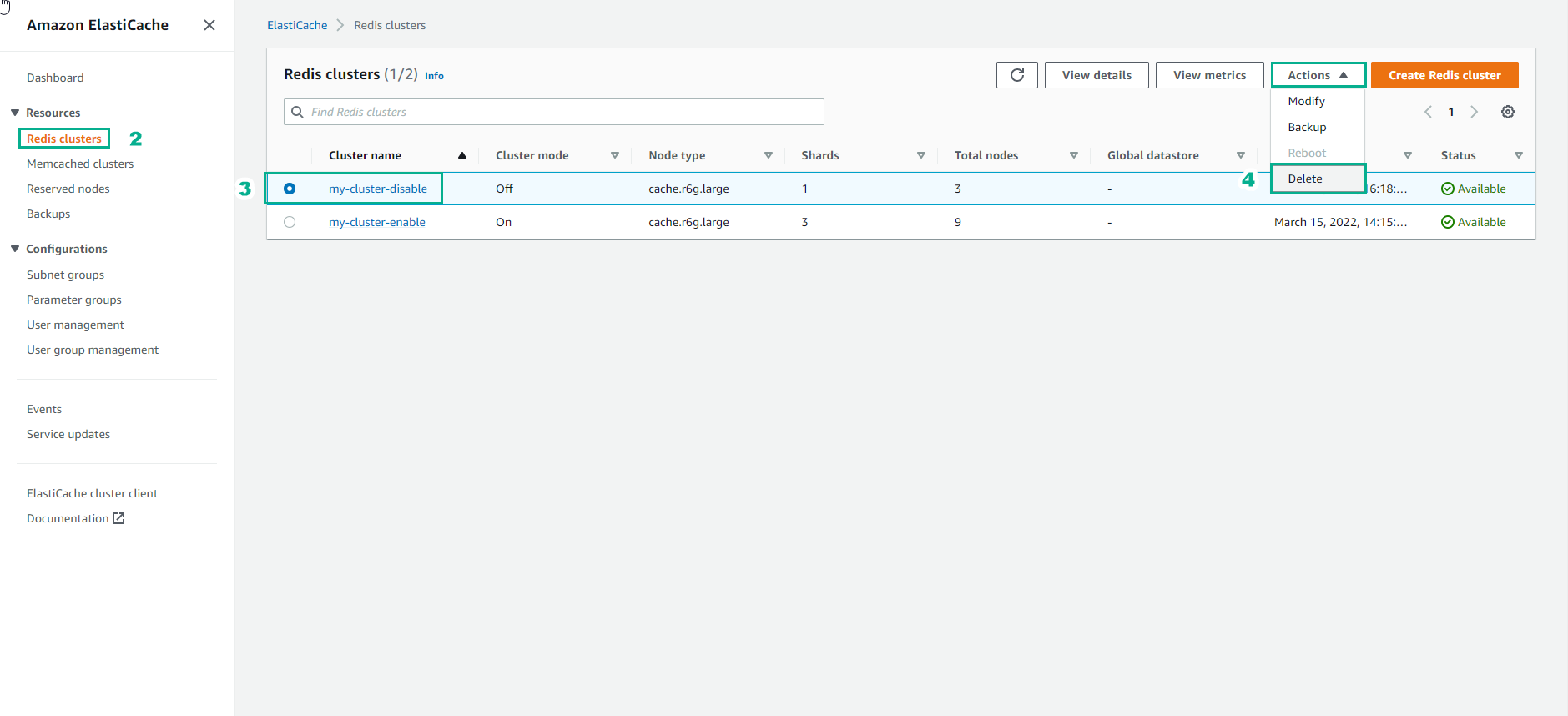Choose Modify from Actions menu
The height and width of the screenshot is (716, 1568).
[x=1318, y=101]
